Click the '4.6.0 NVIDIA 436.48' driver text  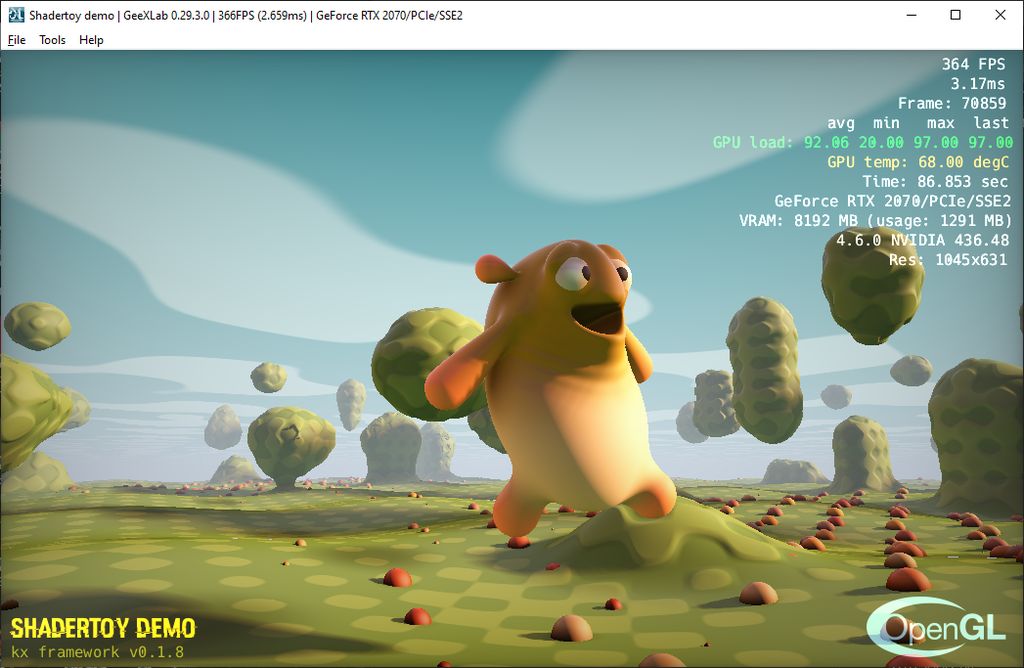coord(922,240)
